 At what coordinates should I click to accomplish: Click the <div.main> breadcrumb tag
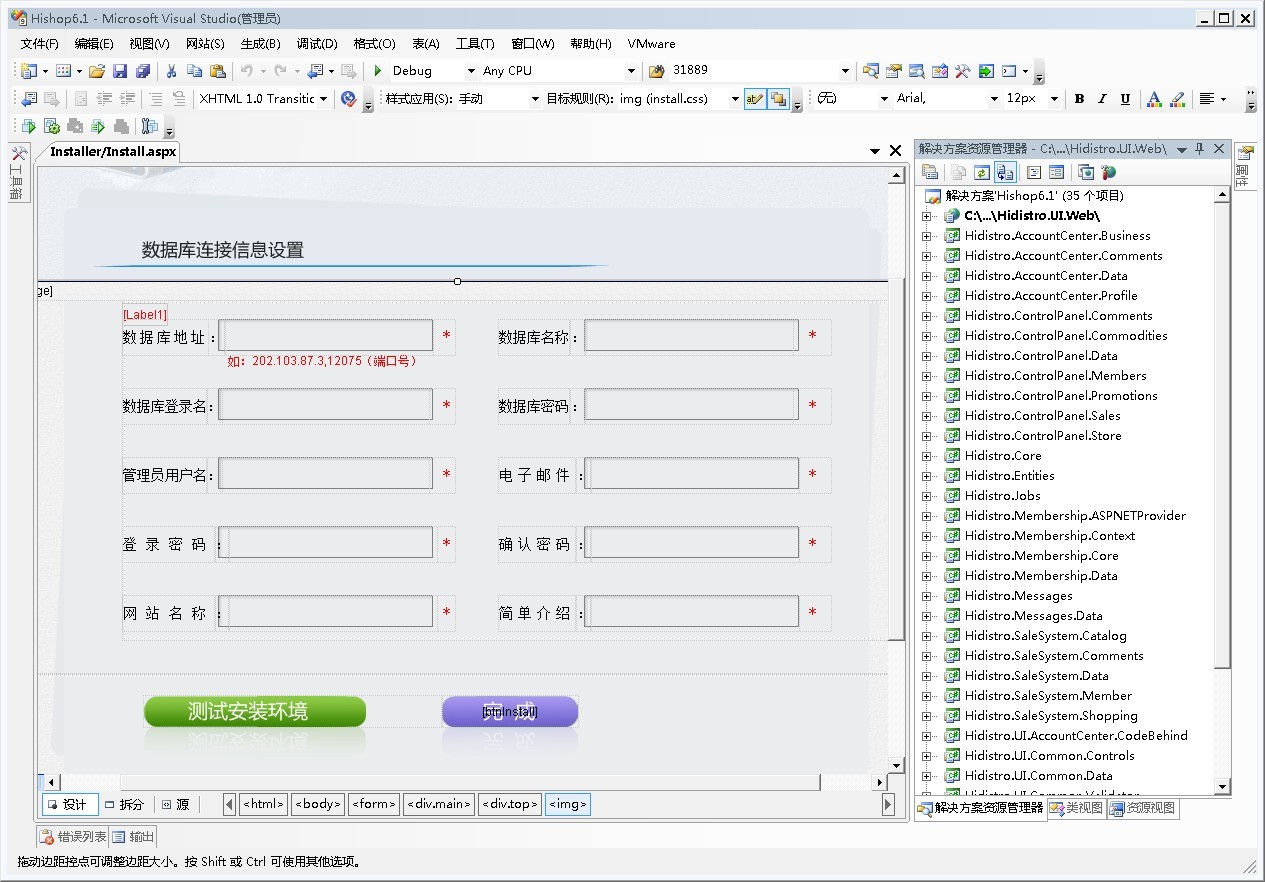(439, 804)
